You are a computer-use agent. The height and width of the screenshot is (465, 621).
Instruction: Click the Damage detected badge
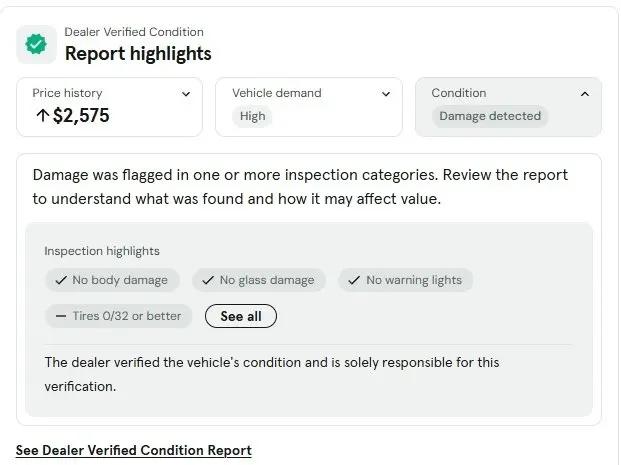point(490,116)
